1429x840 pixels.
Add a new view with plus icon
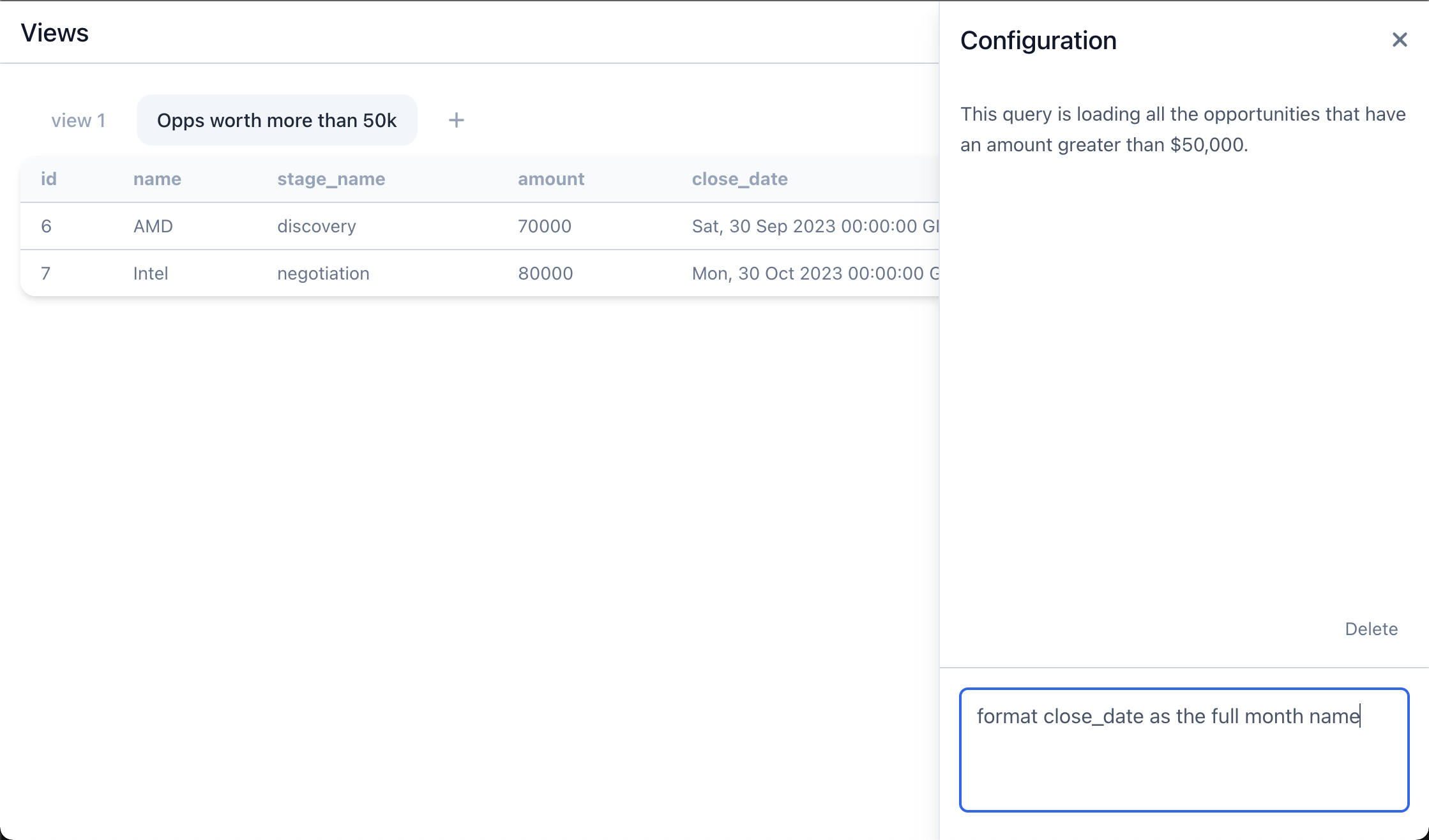456,120
